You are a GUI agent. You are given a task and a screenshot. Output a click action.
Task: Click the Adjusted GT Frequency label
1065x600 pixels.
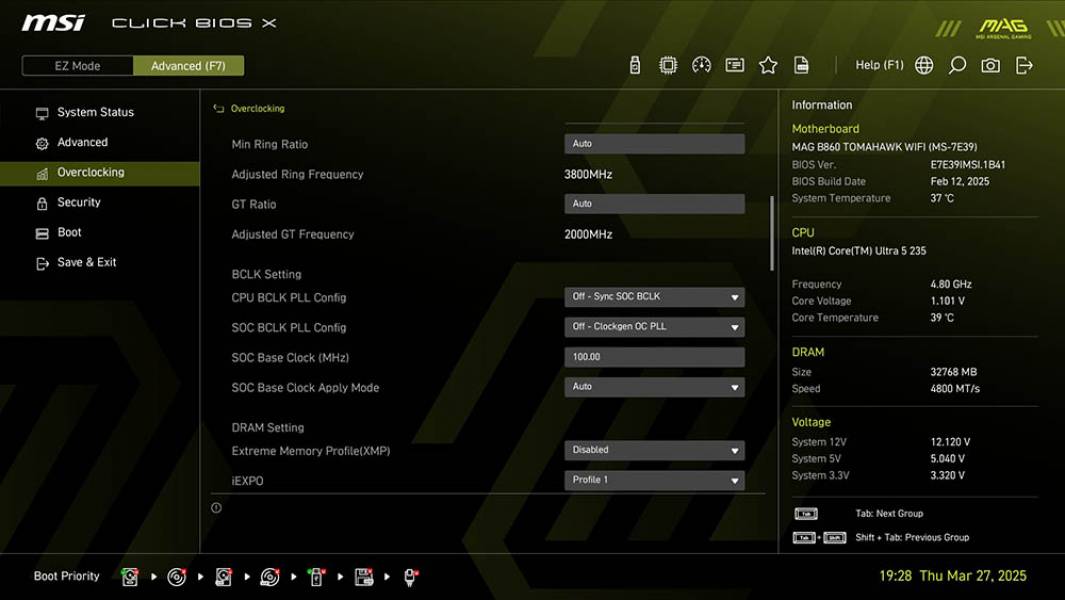pos(293,234)
